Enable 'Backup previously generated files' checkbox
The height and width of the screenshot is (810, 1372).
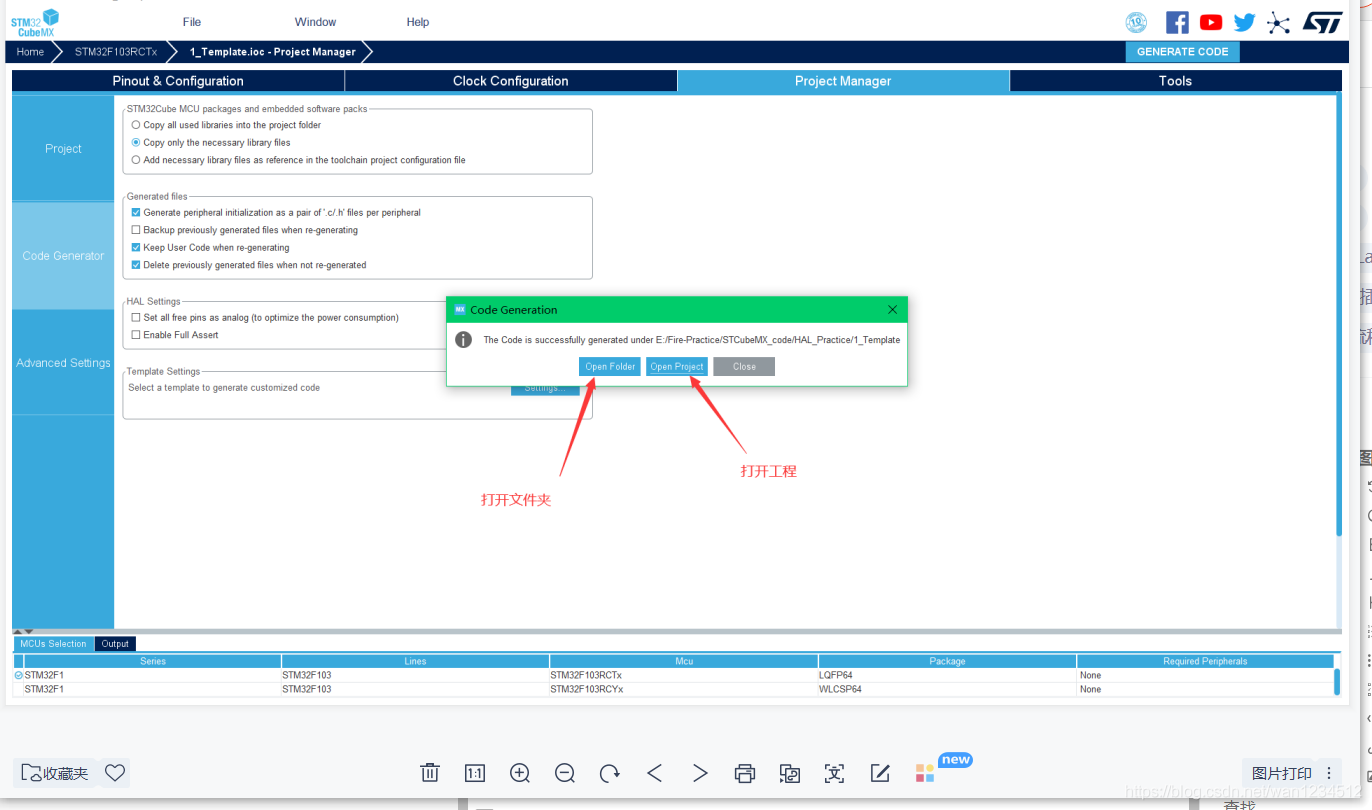136,230
